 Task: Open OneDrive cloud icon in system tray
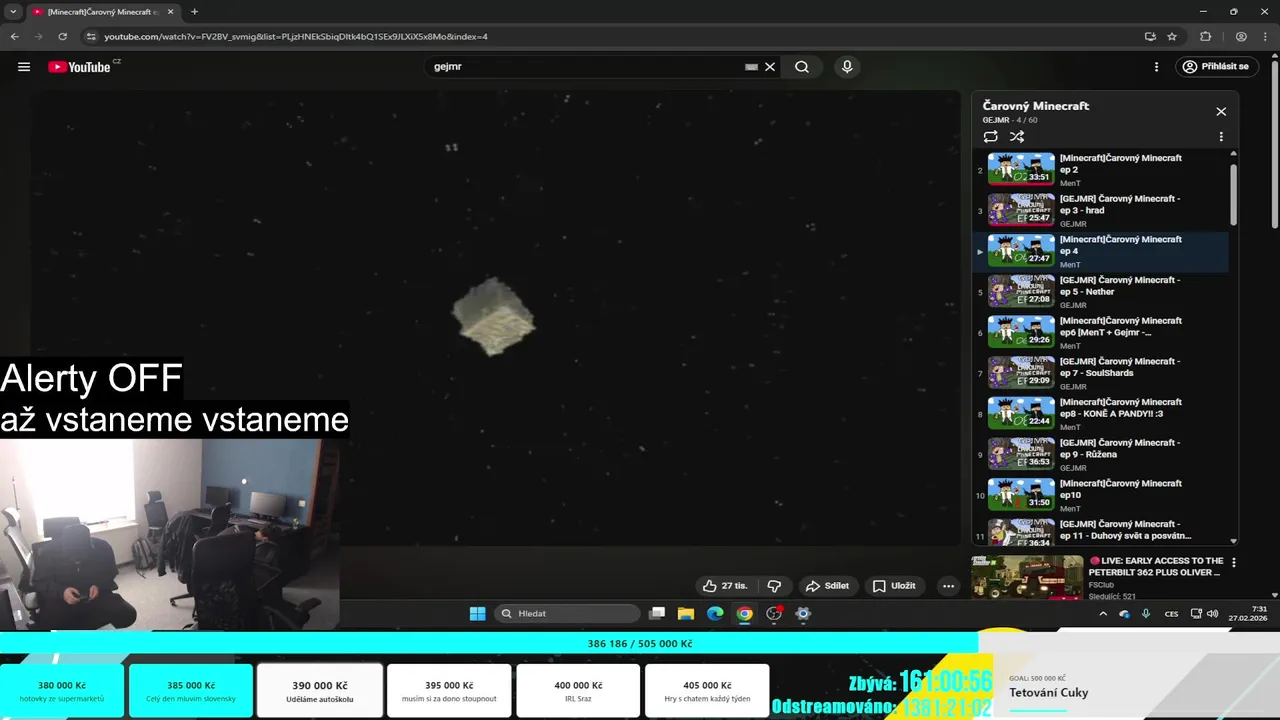[1124, 614]
